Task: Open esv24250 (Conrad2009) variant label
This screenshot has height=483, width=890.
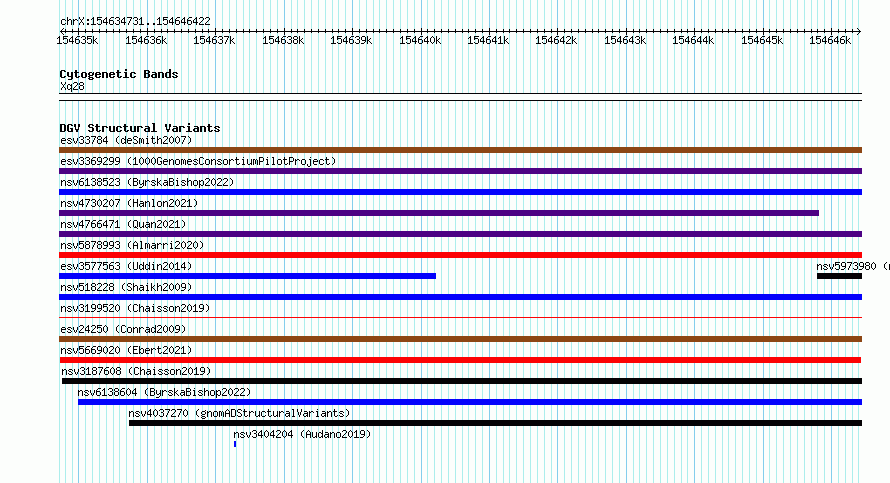Action: tap(123, 329)
